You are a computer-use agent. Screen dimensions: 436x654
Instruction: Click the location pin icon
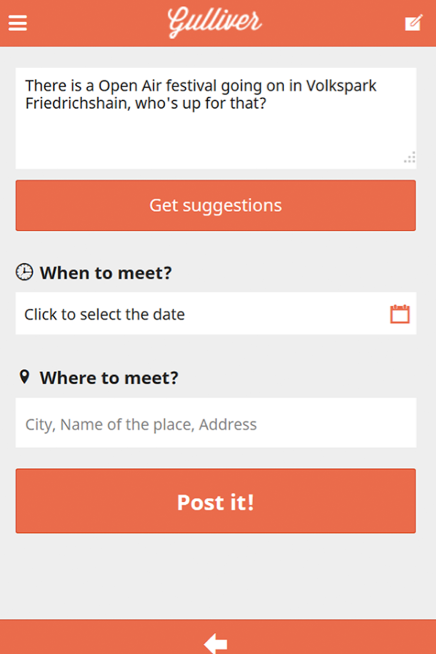click(25, 377)
